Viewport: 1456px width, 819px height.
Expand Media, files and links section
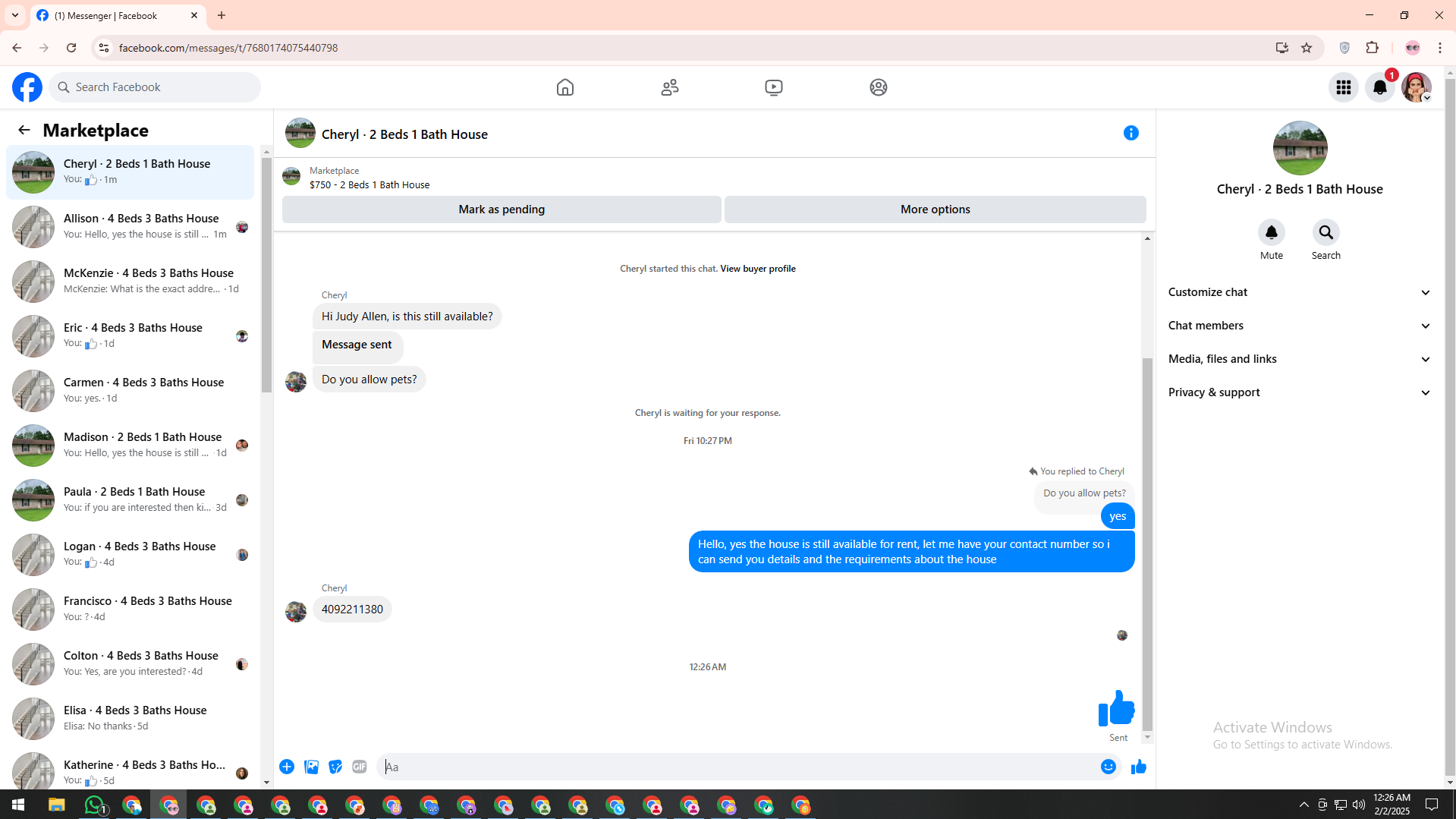(x=1300, y=359)
